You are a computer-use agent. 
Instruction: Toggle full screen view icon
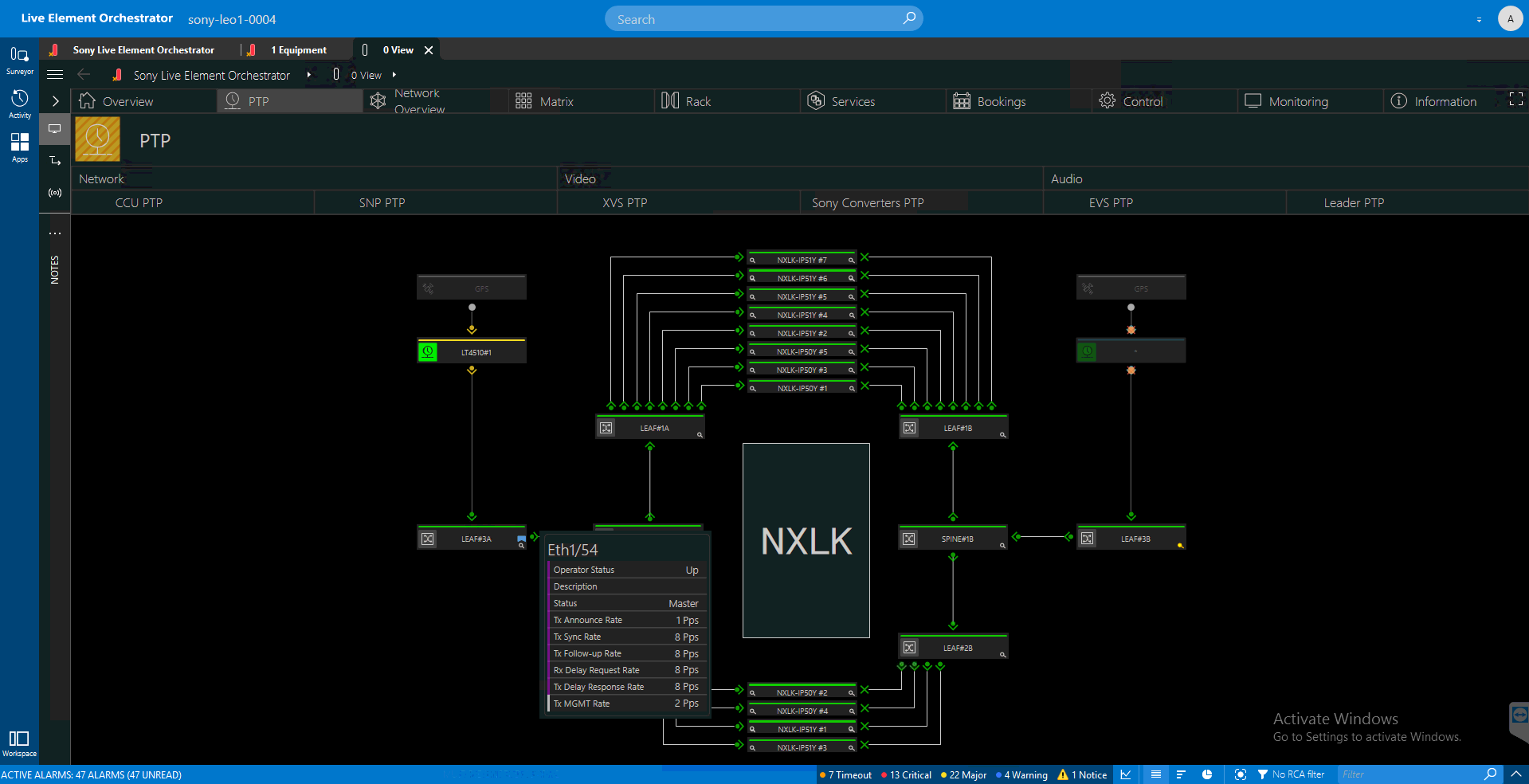(x=1516, y=100)
